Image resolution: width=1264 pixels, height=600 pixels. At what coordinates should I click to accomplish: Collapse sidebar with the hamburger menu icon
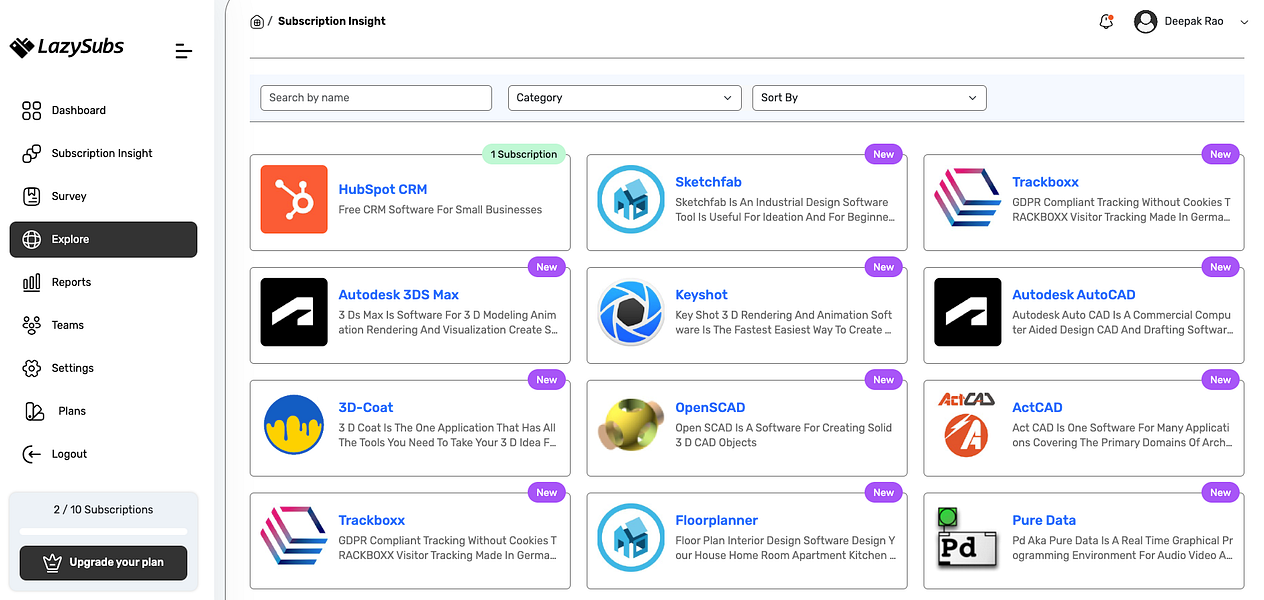183,51
